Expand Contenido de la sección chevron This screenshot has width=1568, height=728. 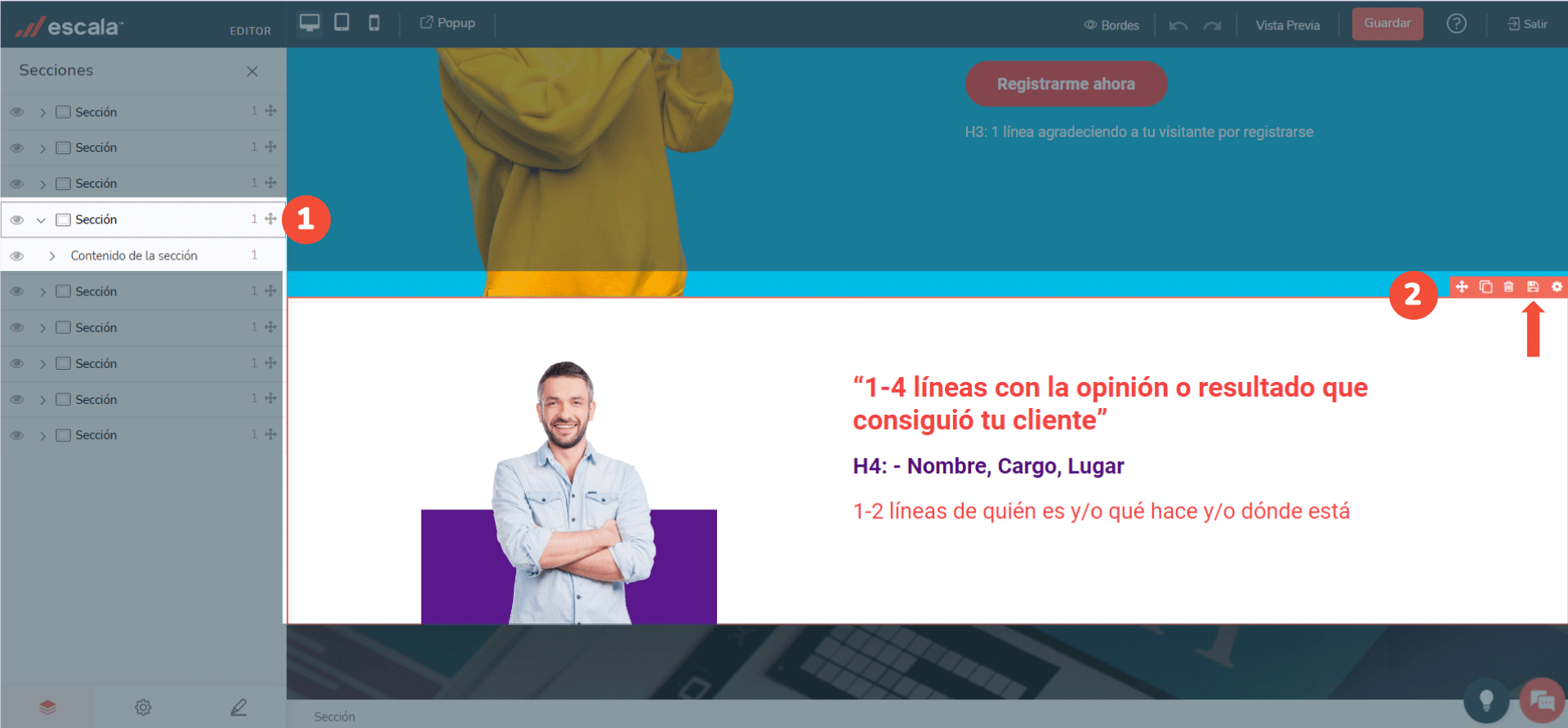[52, 255]
